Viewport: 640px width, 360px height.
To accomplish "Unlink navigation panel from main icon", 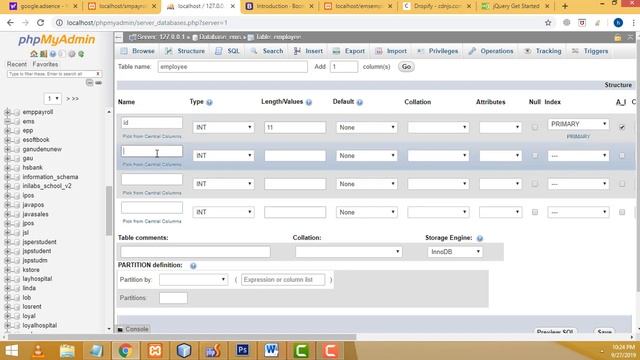I will pos(98,83).
